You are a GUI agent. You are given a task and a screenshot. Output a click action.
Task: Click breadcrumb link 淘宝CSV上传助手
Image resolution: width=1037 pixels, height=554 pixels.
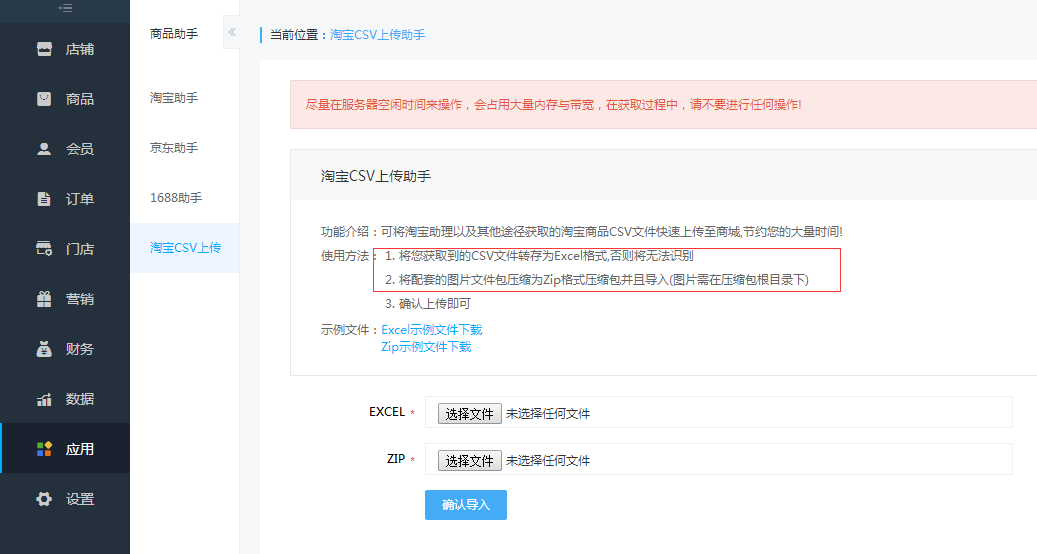[377, 35]
